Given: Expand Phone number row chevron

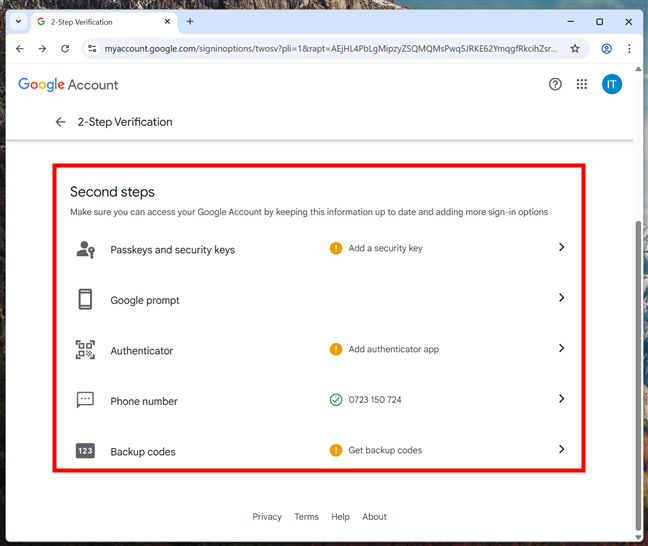Looking at the screenshot, I should tap(561, 398).
